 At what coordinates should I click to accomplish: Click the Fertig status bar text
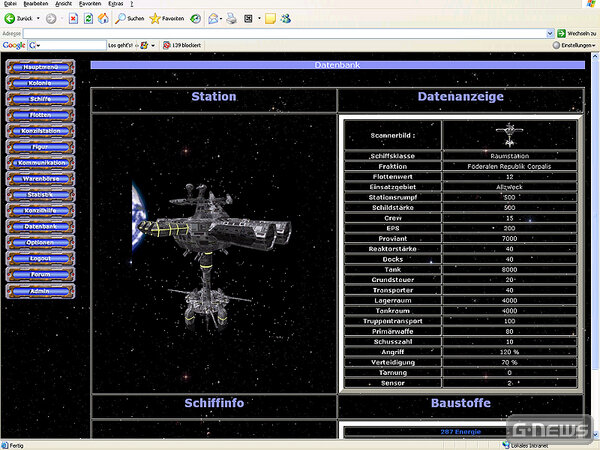(16, 445)
